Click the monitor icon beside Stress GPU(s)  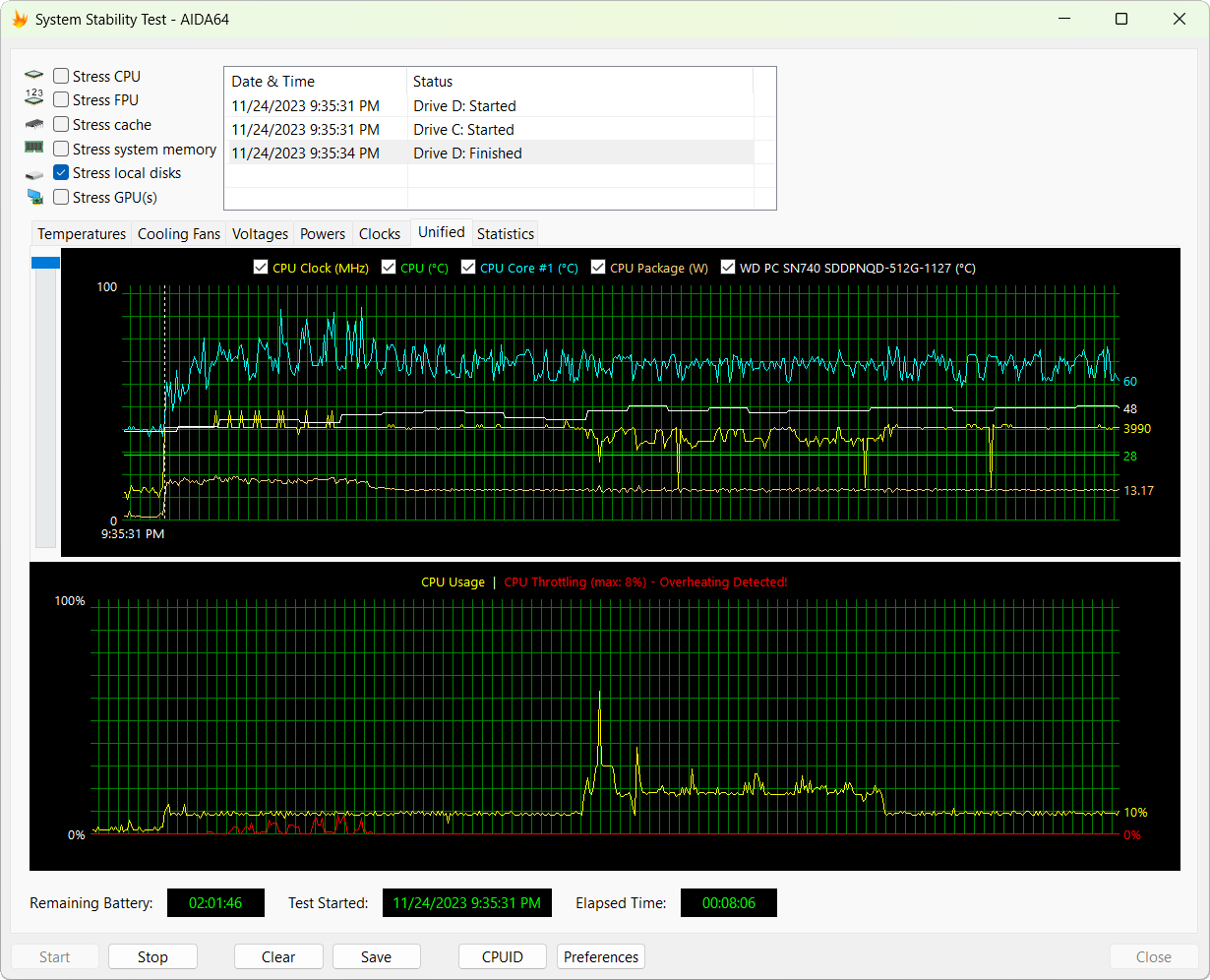point(34,198)
